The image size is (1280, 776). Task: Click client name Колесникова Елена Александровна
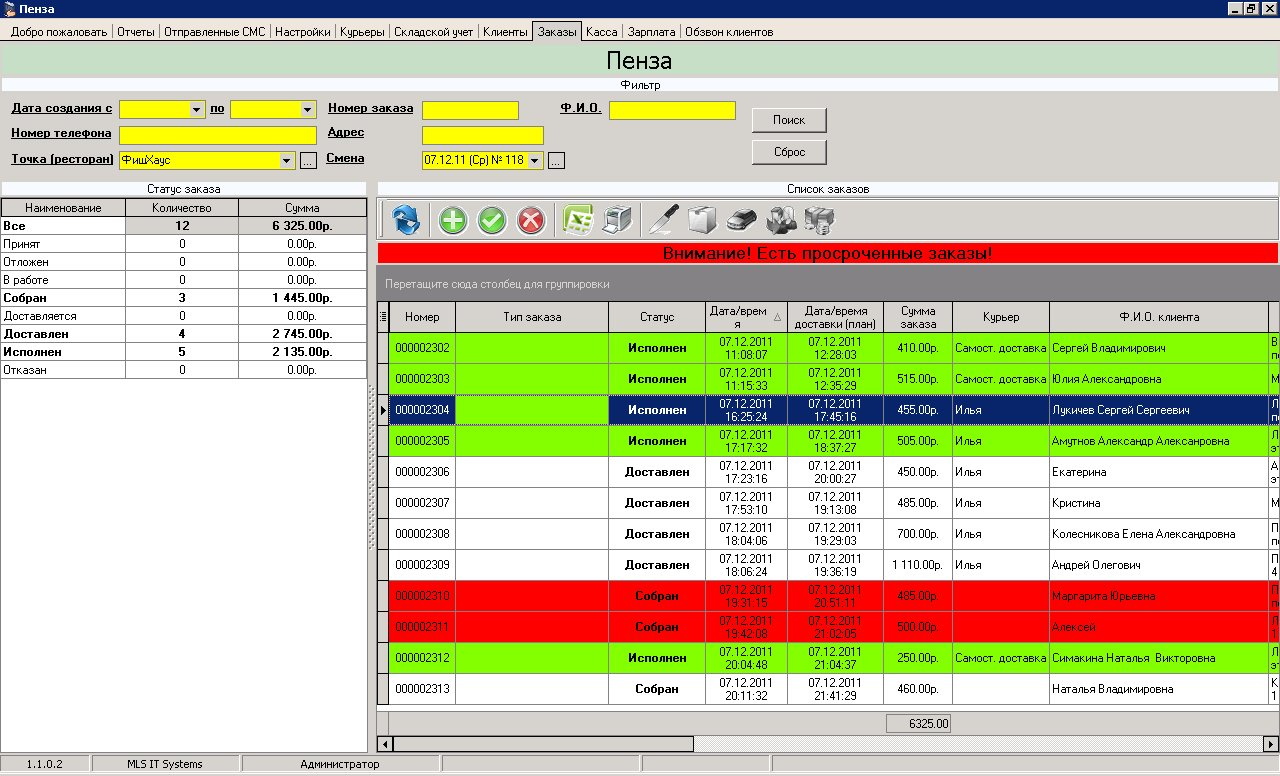[x=1143, y=534]
